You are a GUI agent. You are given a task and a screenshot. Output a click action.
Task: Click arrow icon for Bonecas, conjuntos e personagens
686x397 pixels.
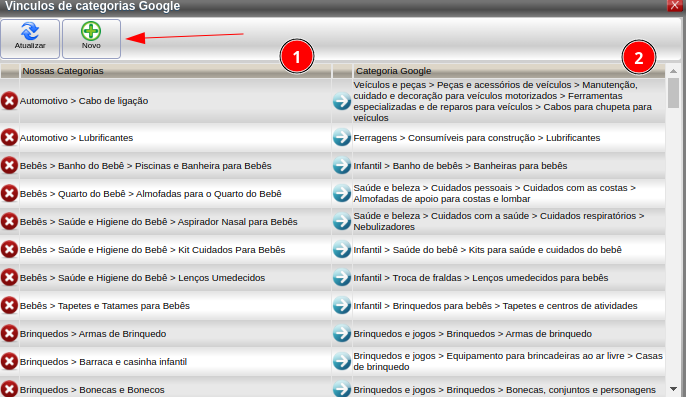pyautogui.click(x=342, y=389)
